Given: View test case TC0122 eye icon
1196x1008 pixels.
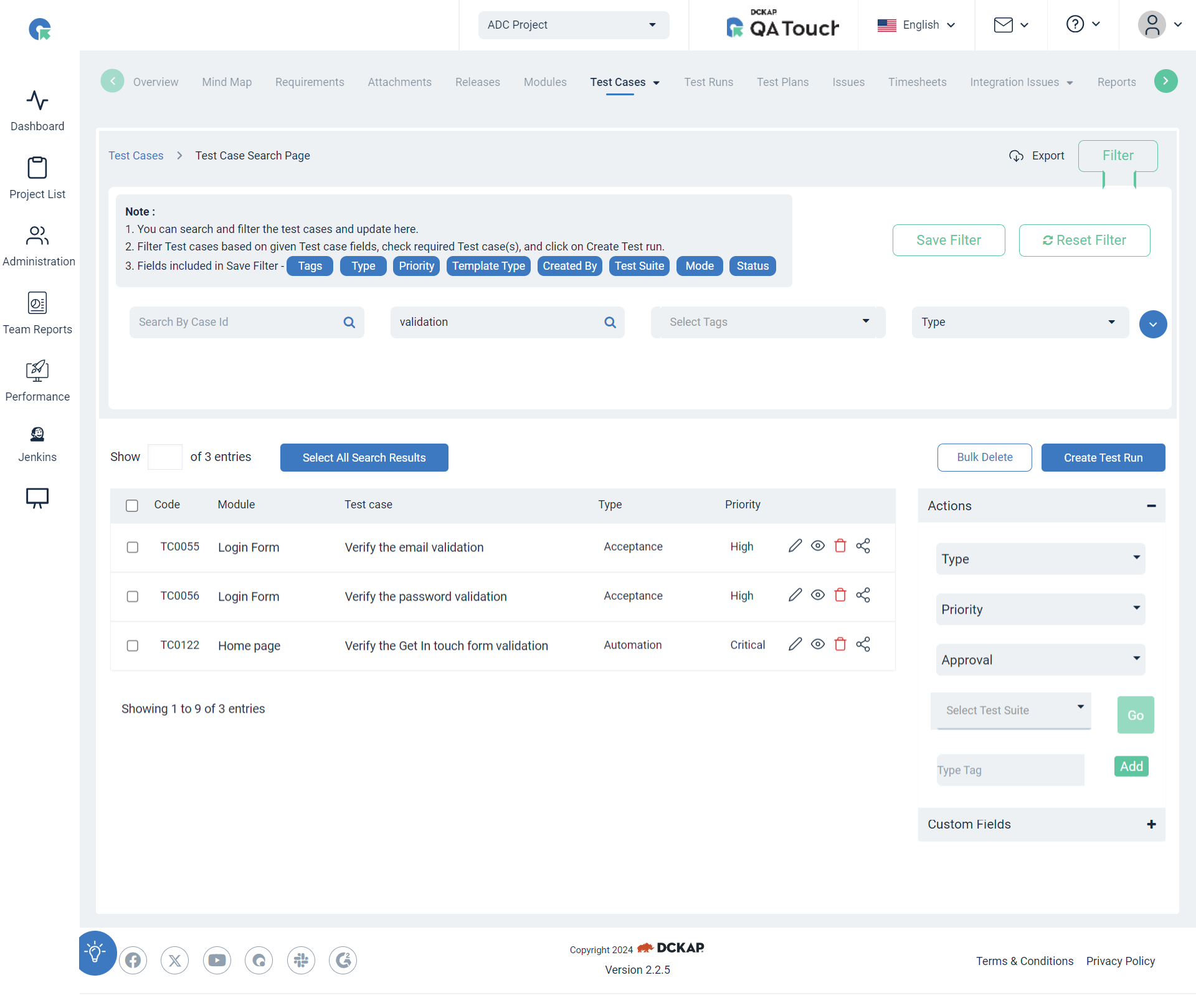Looking at the screenshot, I should 818,644.
